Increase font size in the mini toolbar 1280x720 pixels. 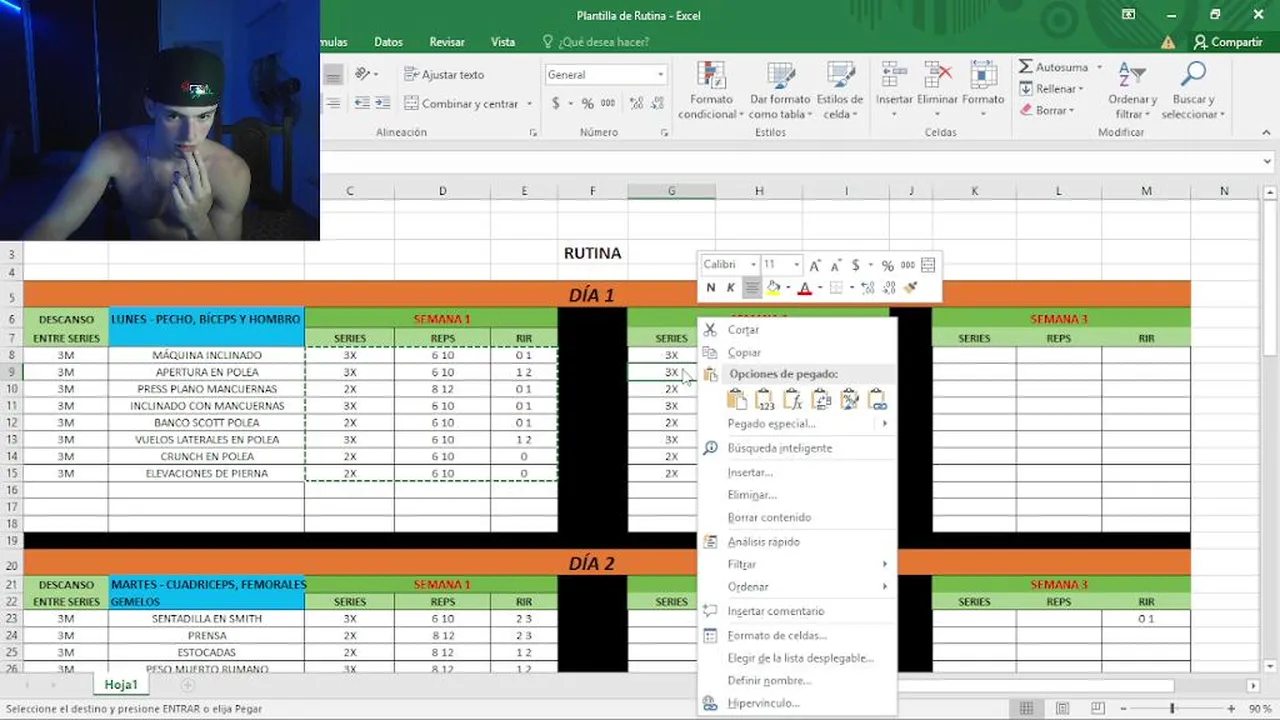pyautogui.click(x=816, y=265)
